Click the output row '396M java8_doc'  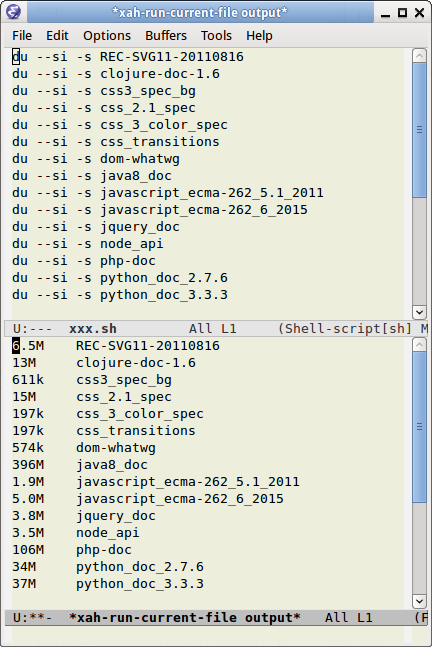pyautogui.click(x=80, y=465)
